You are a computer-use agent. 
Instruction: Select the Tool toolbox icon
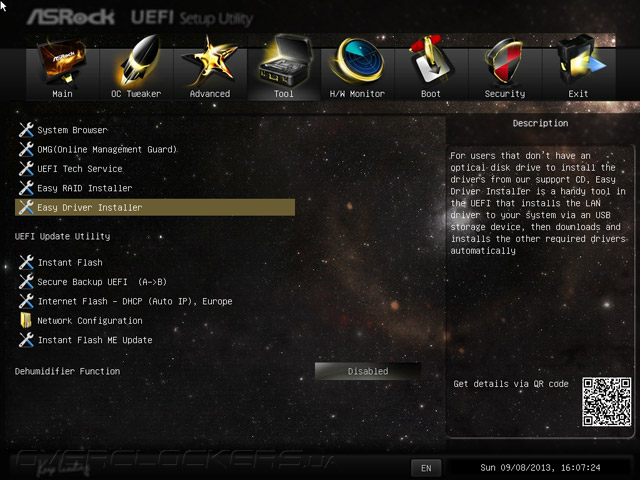coord(284,61)
